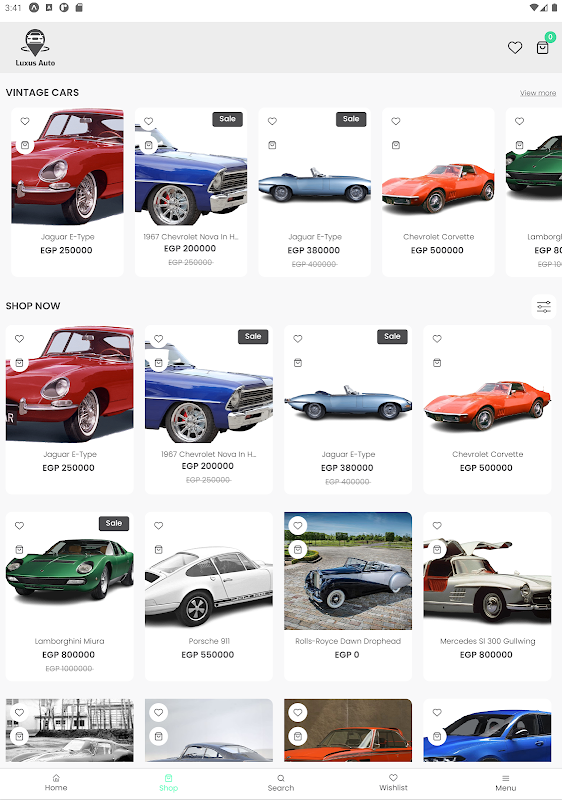Add Vintage Cars Chevrolet Corvette to cart
562x800 pixels.
click(396, 145)
